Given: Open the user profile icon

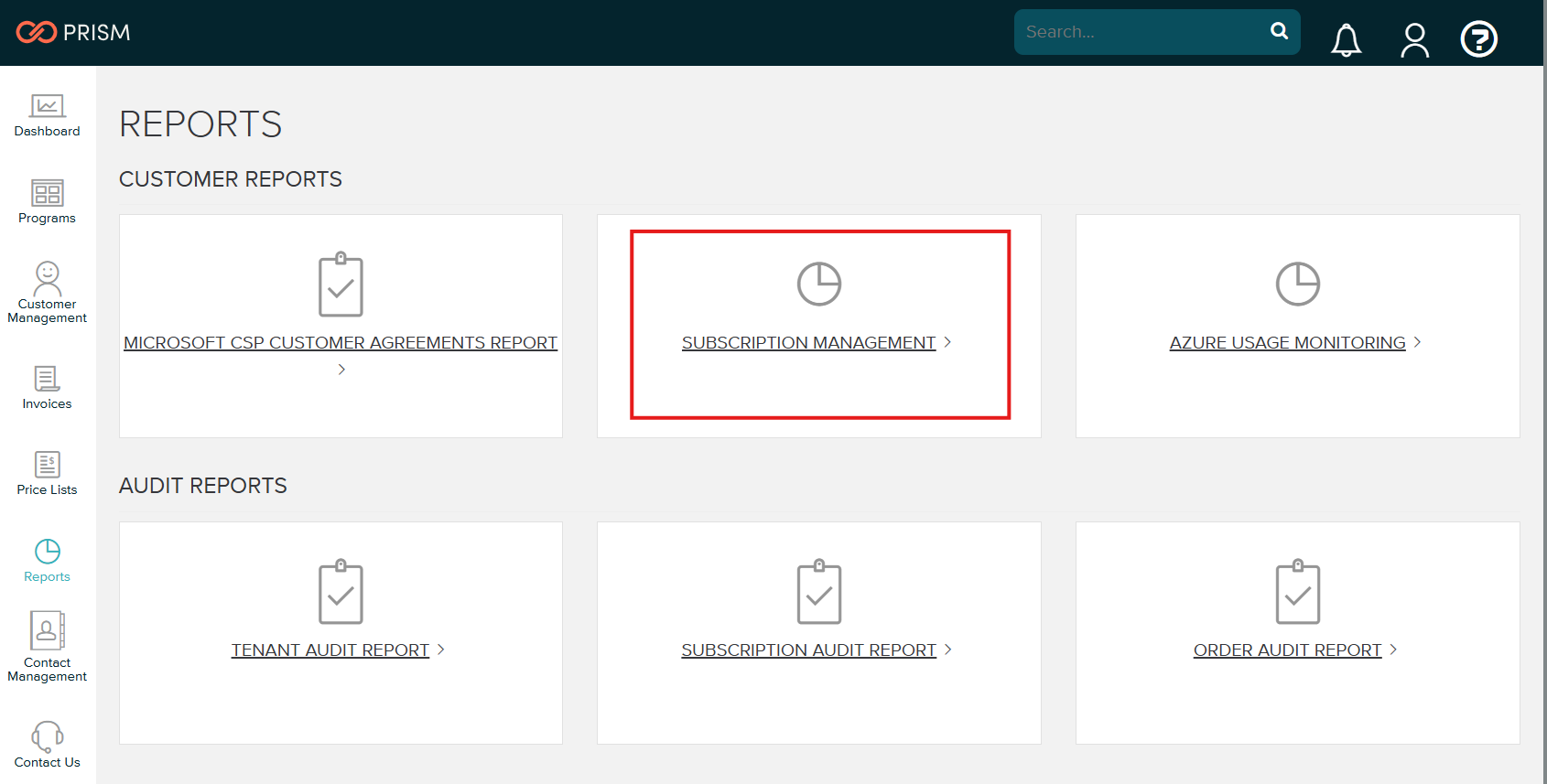Looking at the screenshot, I should click(x=1414, y=40).
